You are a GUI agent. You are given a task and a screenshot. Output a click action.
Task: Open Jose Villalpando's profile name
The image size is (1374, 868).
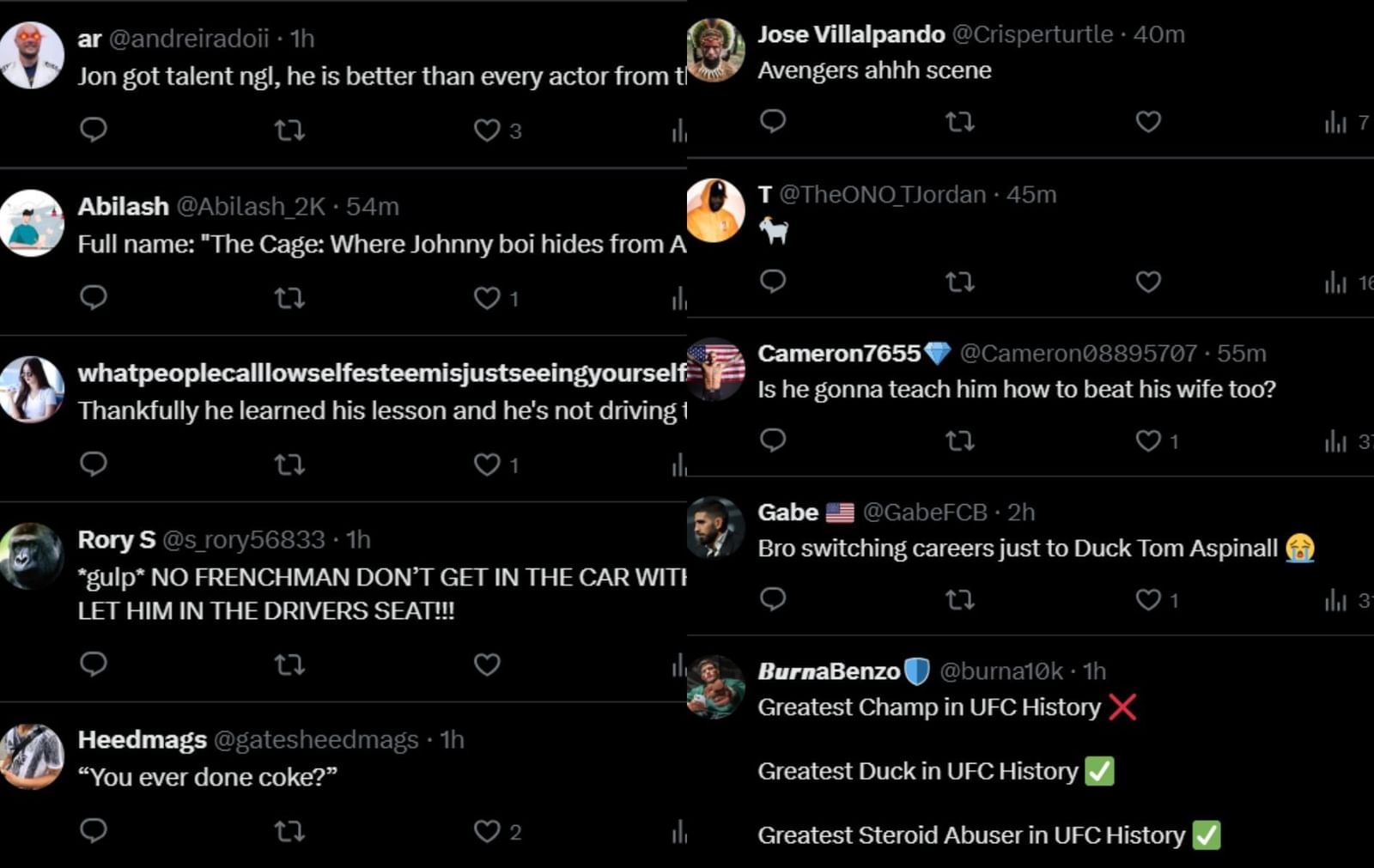[850, 34]
